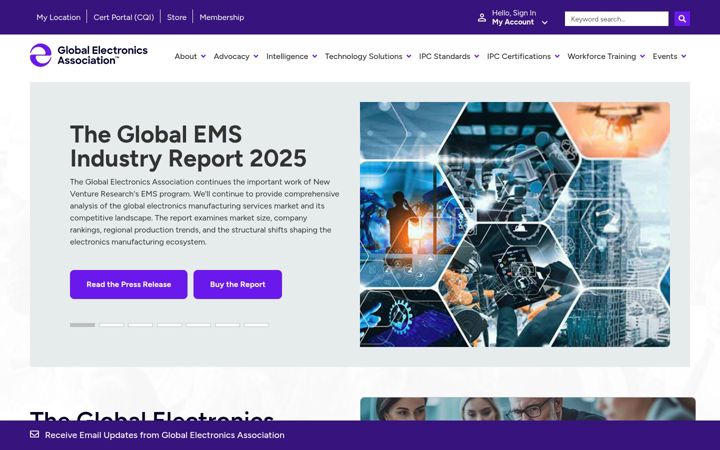The width and height of the screenshot is (720, 450).
Task: Click the people photo thumbnail below hero
Action: click(x=528, y=409)
